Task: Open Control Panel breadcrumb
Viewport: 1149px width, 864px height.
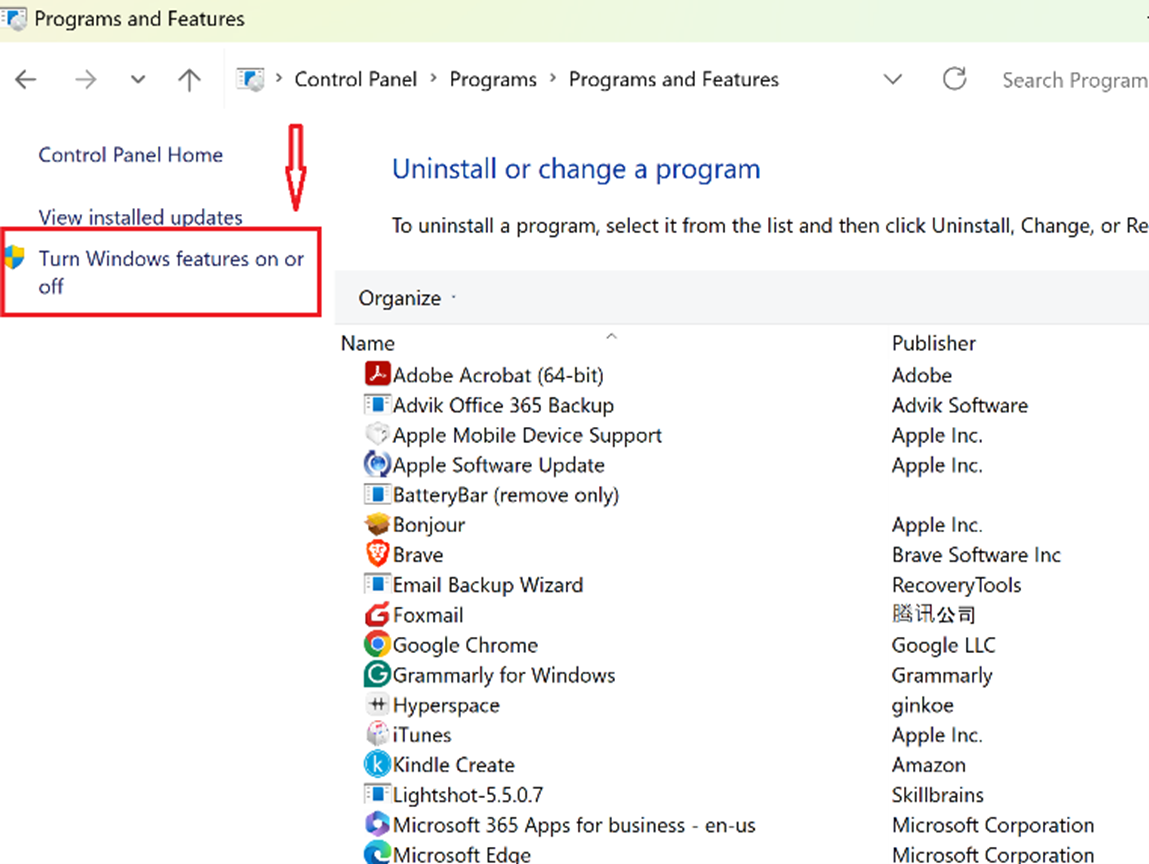Action: pos(355,79)
